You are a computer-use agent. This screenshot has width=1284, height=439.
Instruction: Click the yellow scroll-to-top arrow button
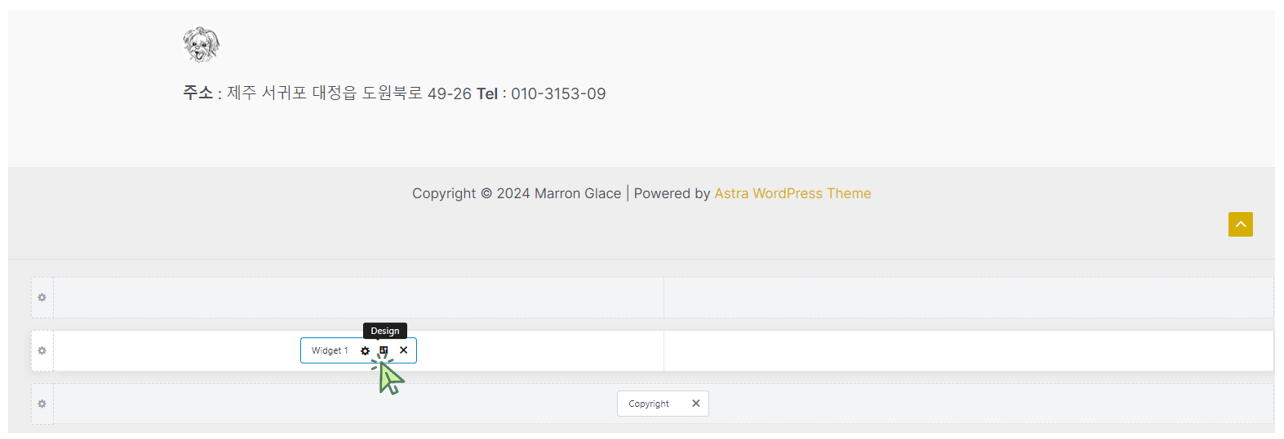(1240, 225)
